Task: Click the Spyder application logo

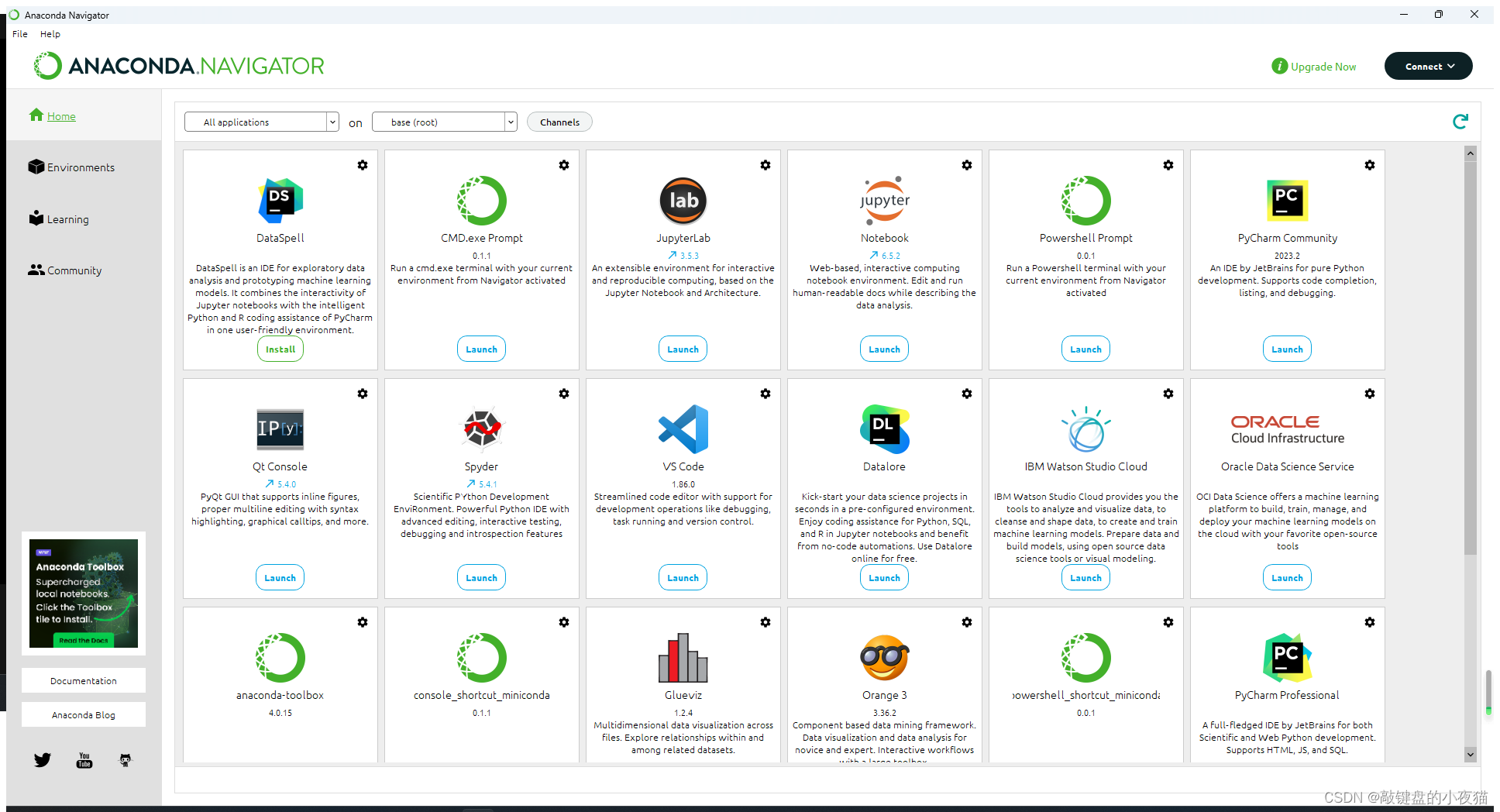Action: point(482,428)
